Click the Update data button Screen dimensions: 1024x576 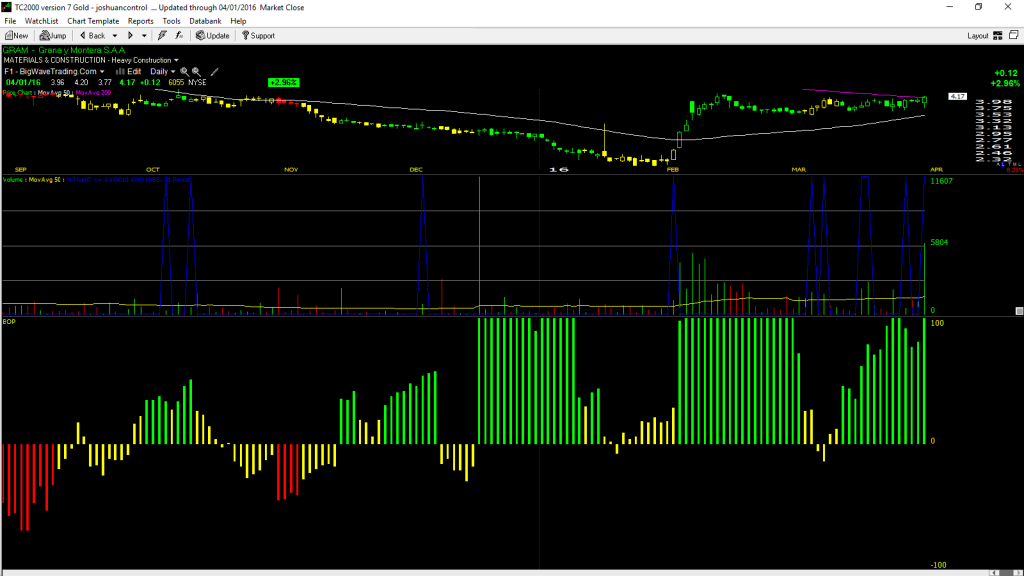pos(213,36)
